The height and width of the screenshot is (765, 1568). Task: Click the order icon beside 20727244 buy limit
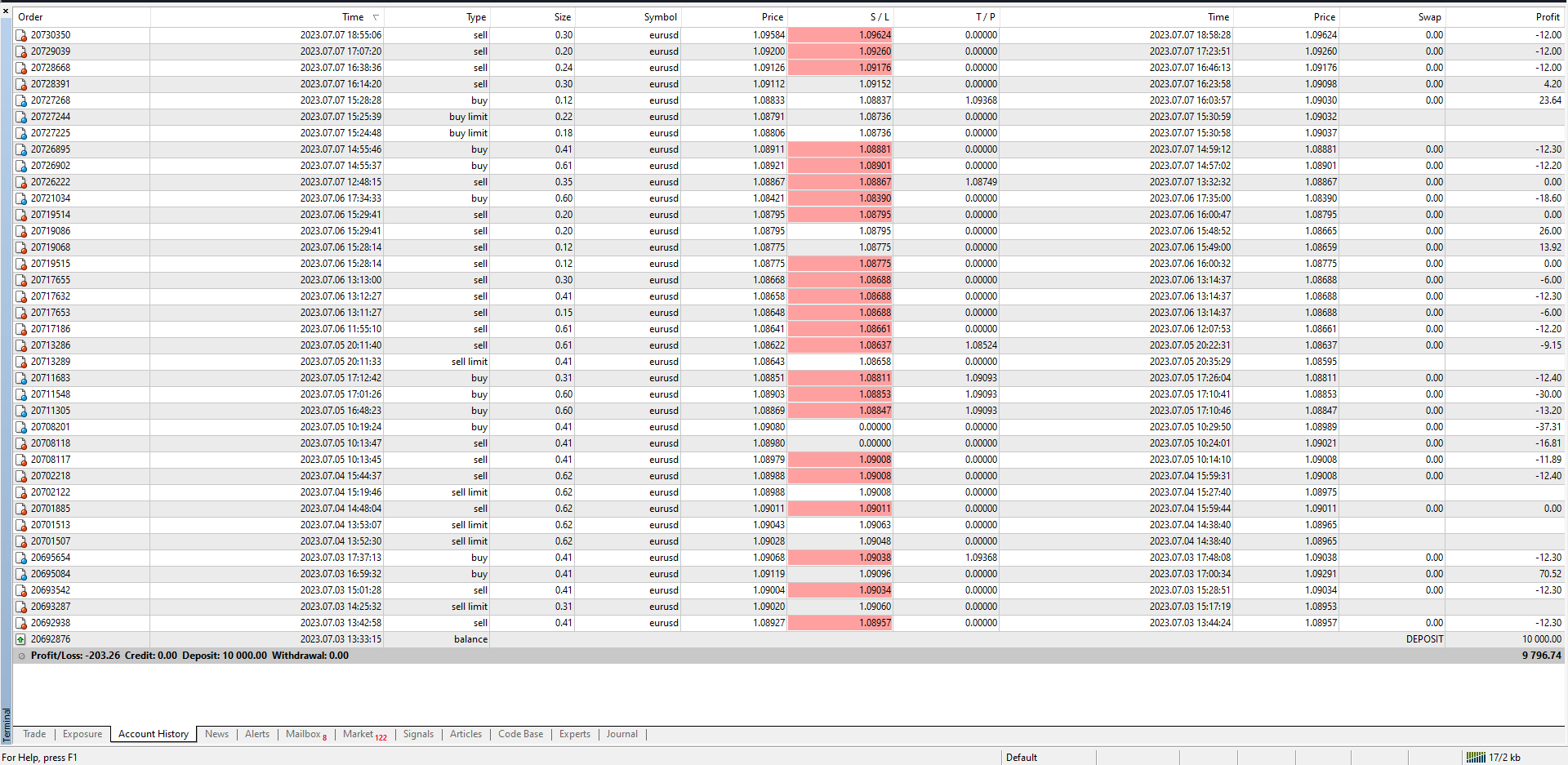(x=21, y=117)
